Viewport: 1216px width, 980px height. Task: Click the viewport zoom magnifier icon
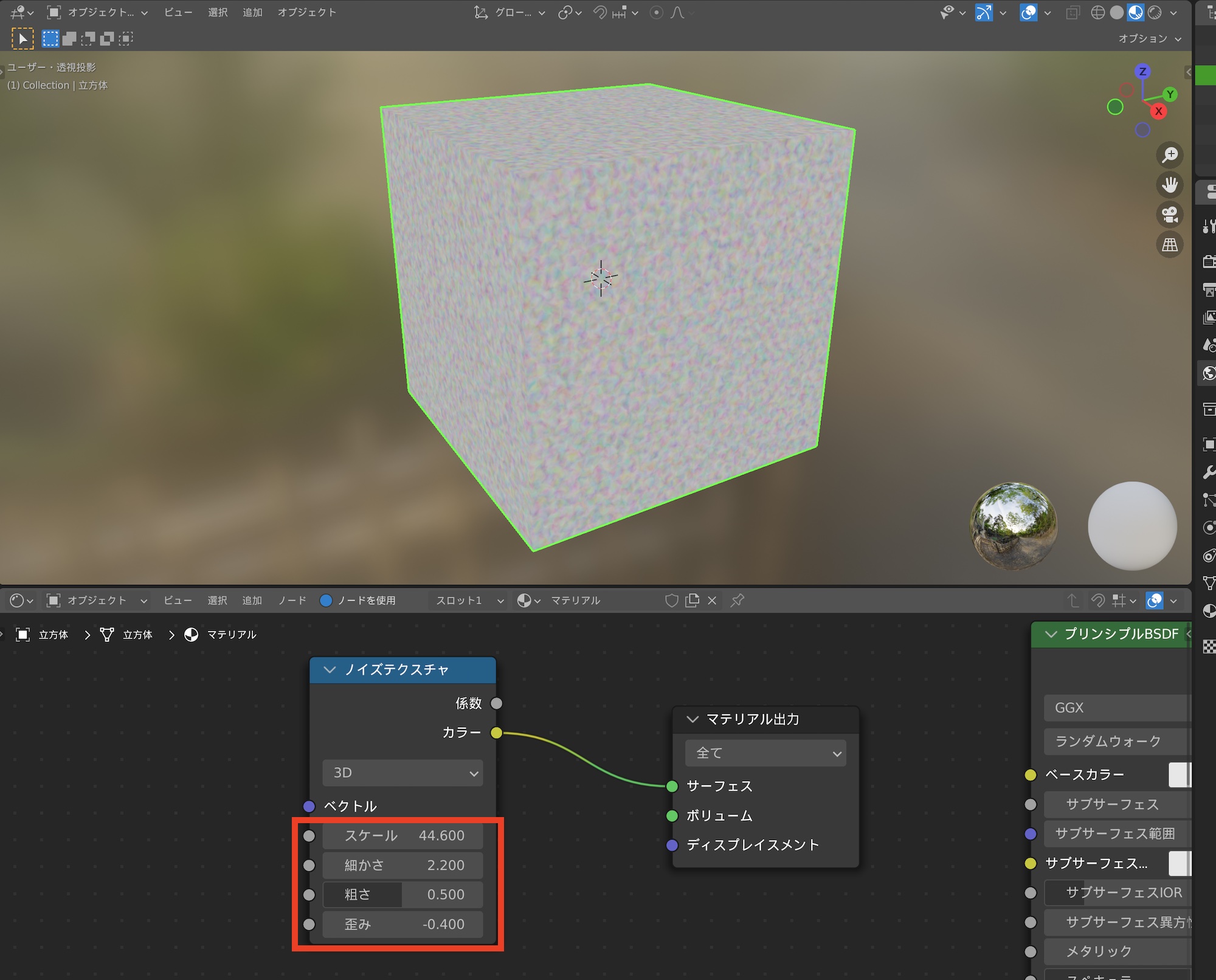pos(1169,155)
